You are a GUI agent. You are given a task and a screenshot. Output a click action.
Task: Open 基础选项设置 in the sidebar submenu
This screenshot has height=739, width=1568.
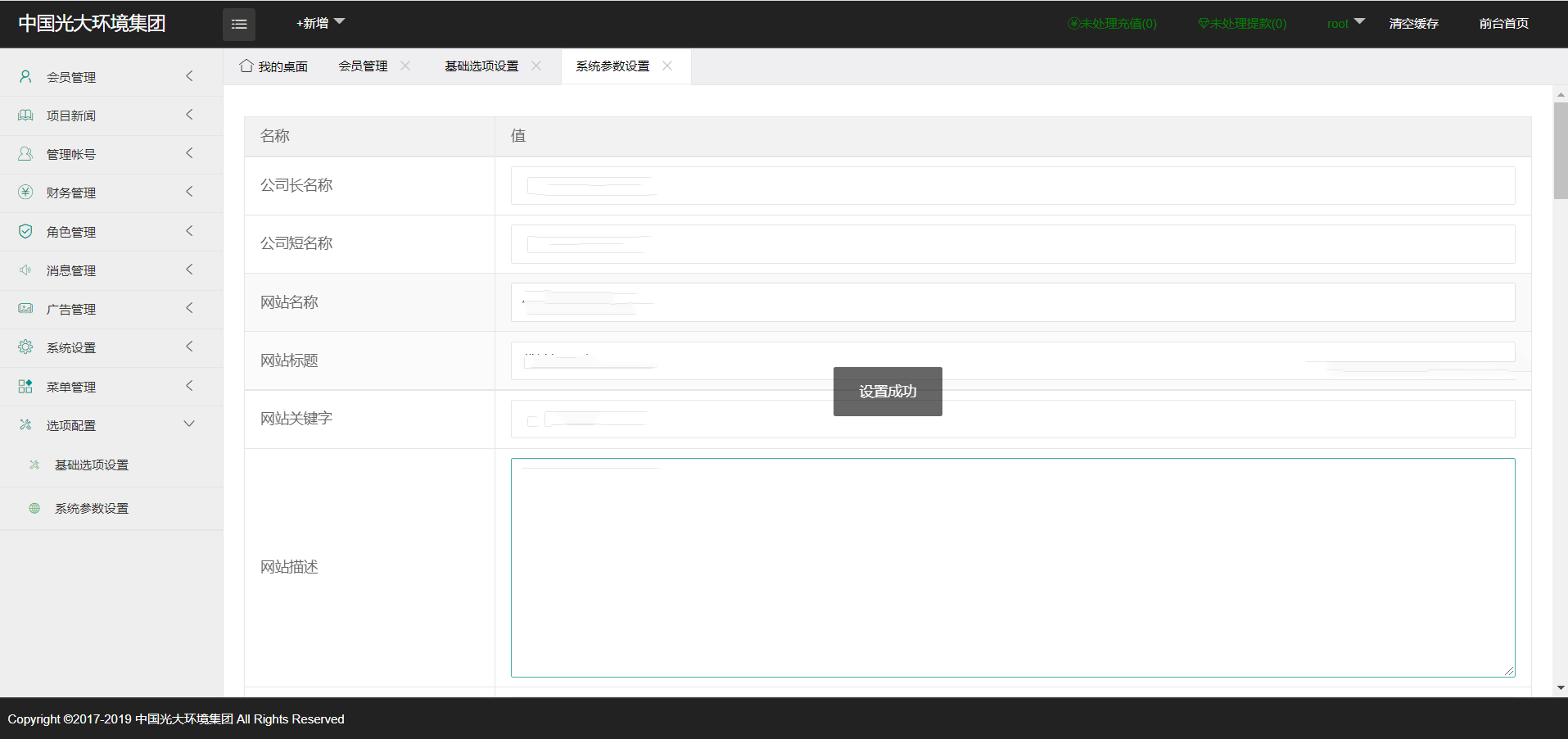tap(91, 465)
